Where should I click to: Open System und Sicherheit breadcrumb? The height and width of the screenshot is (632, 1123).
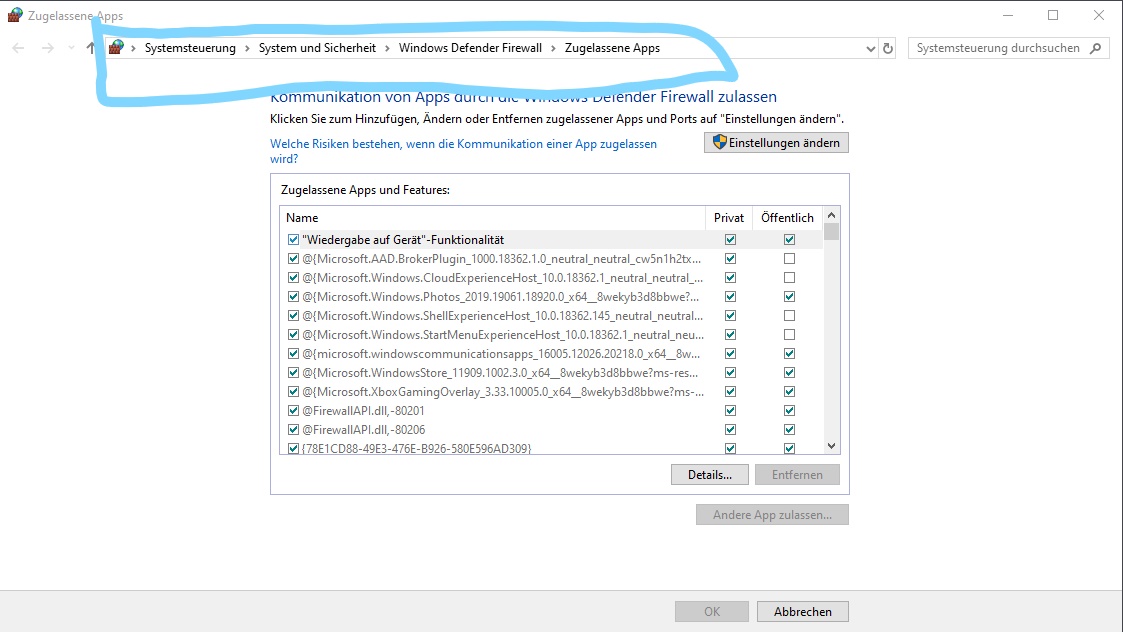pyautogui.click(x=317, y=48)
